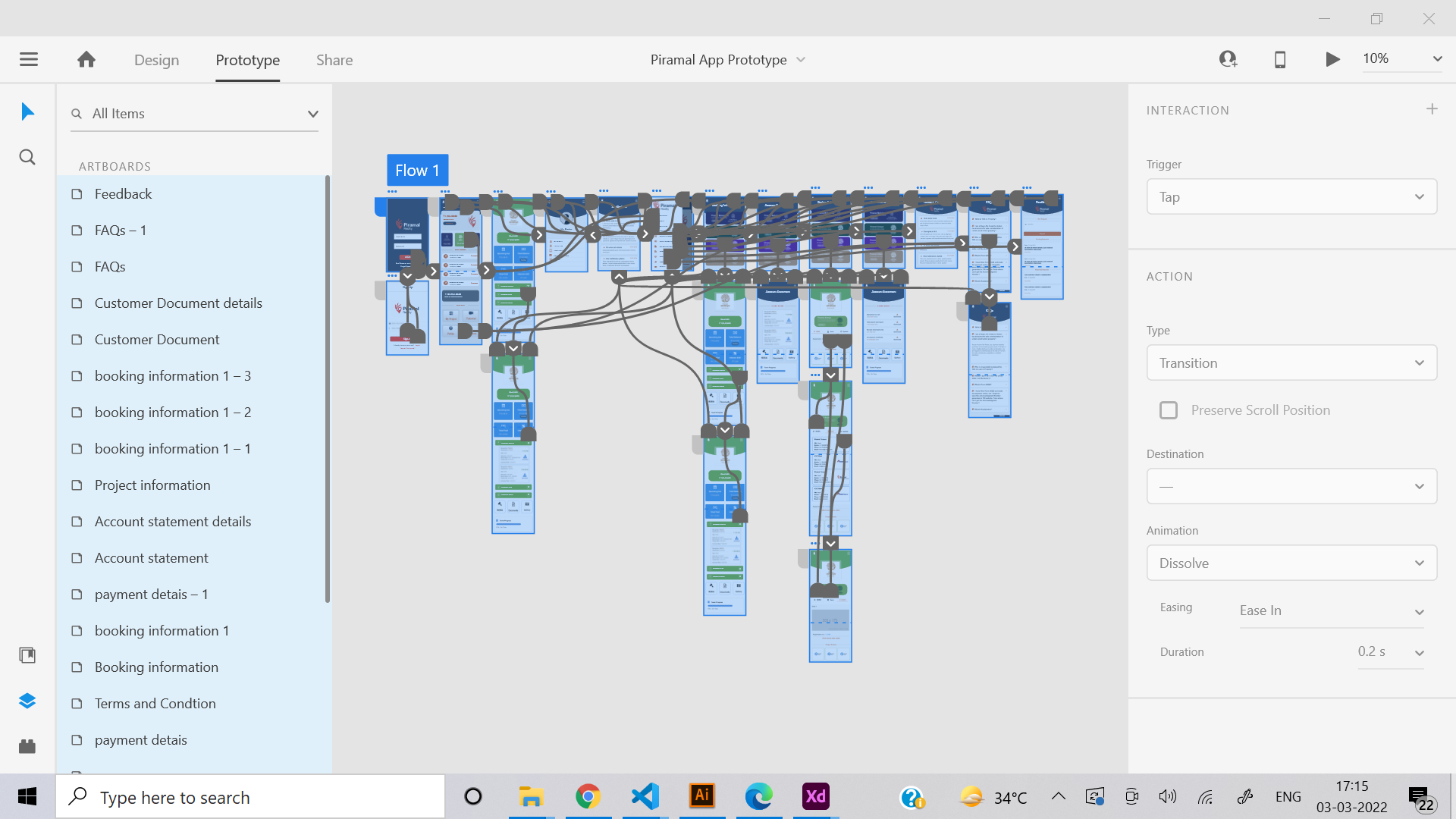
Task: Switch to the Design tab
Action: (156, 60)
